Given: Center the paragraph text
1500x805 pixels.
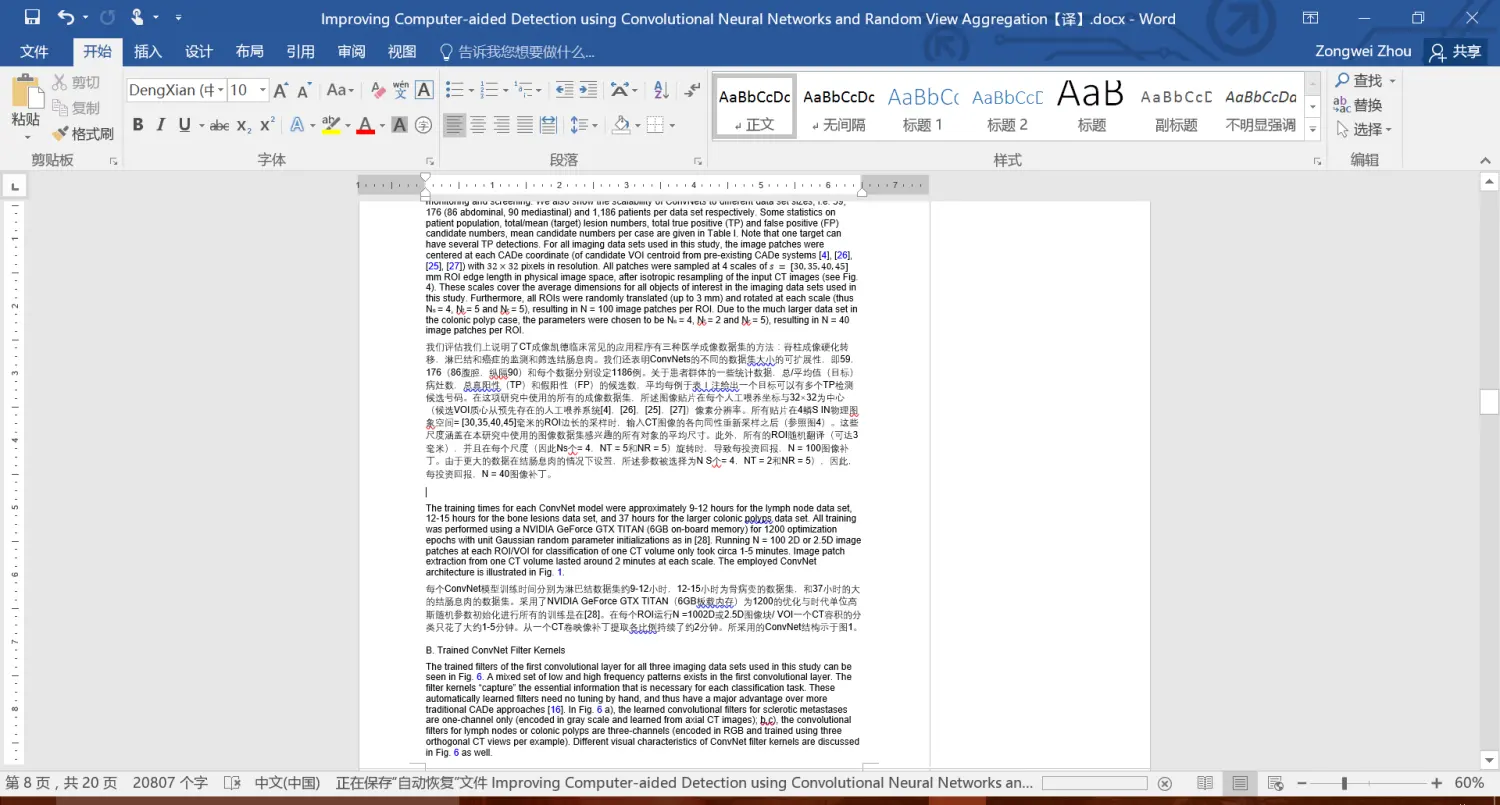Looking at the screenshot, I should (478, 125).
